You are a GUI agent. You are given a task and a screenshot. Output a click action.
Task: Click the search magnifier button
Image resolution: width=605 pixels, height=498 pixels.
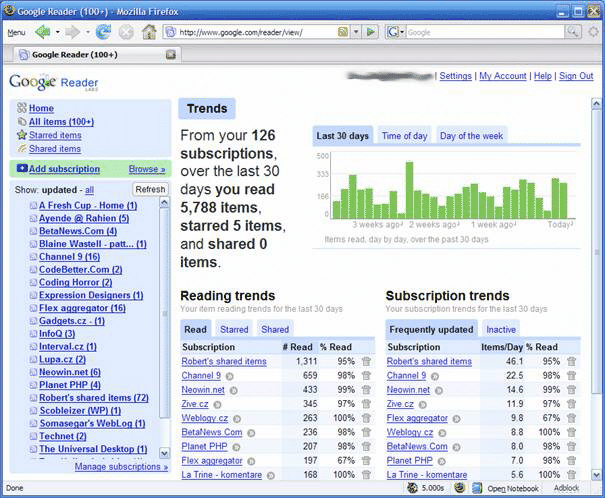(573, 32)
